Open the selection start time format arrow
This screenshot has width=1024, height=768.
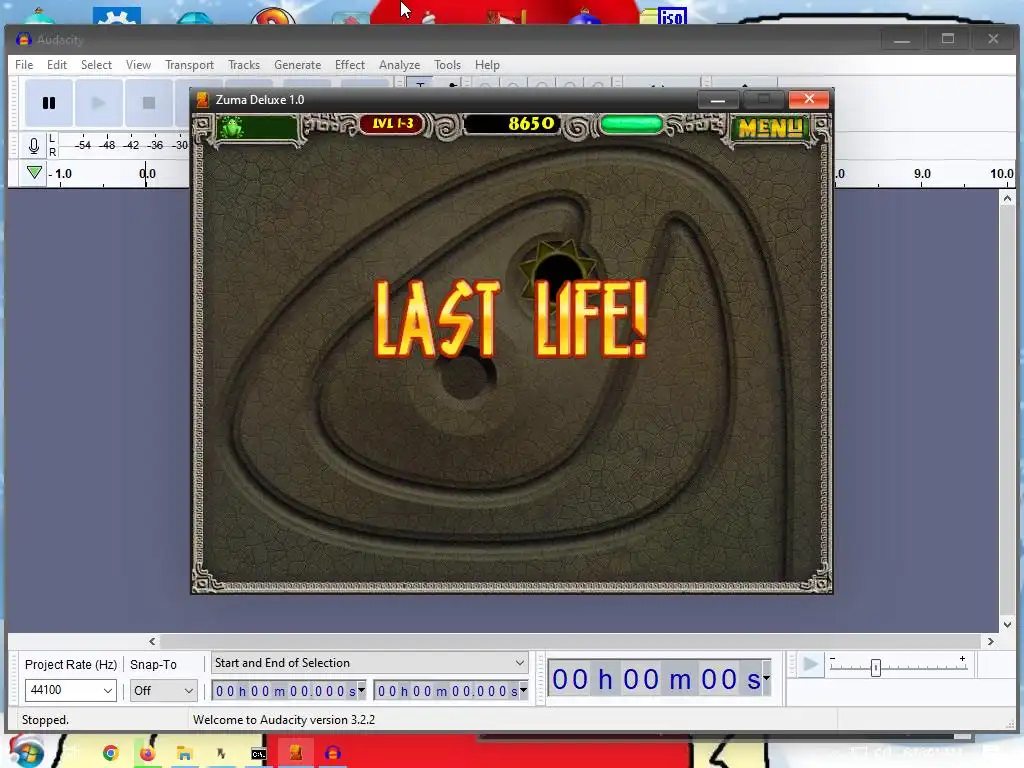pyautogui.click(x=361, y=690)
